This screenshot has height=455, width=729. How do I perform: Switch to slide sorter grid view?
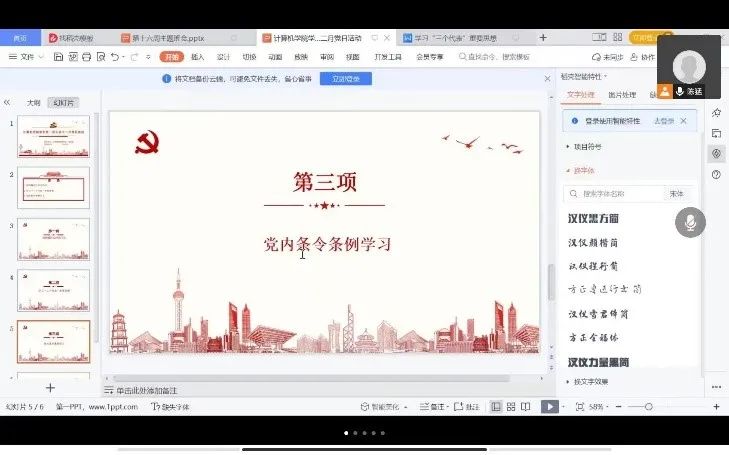(513, 407)
